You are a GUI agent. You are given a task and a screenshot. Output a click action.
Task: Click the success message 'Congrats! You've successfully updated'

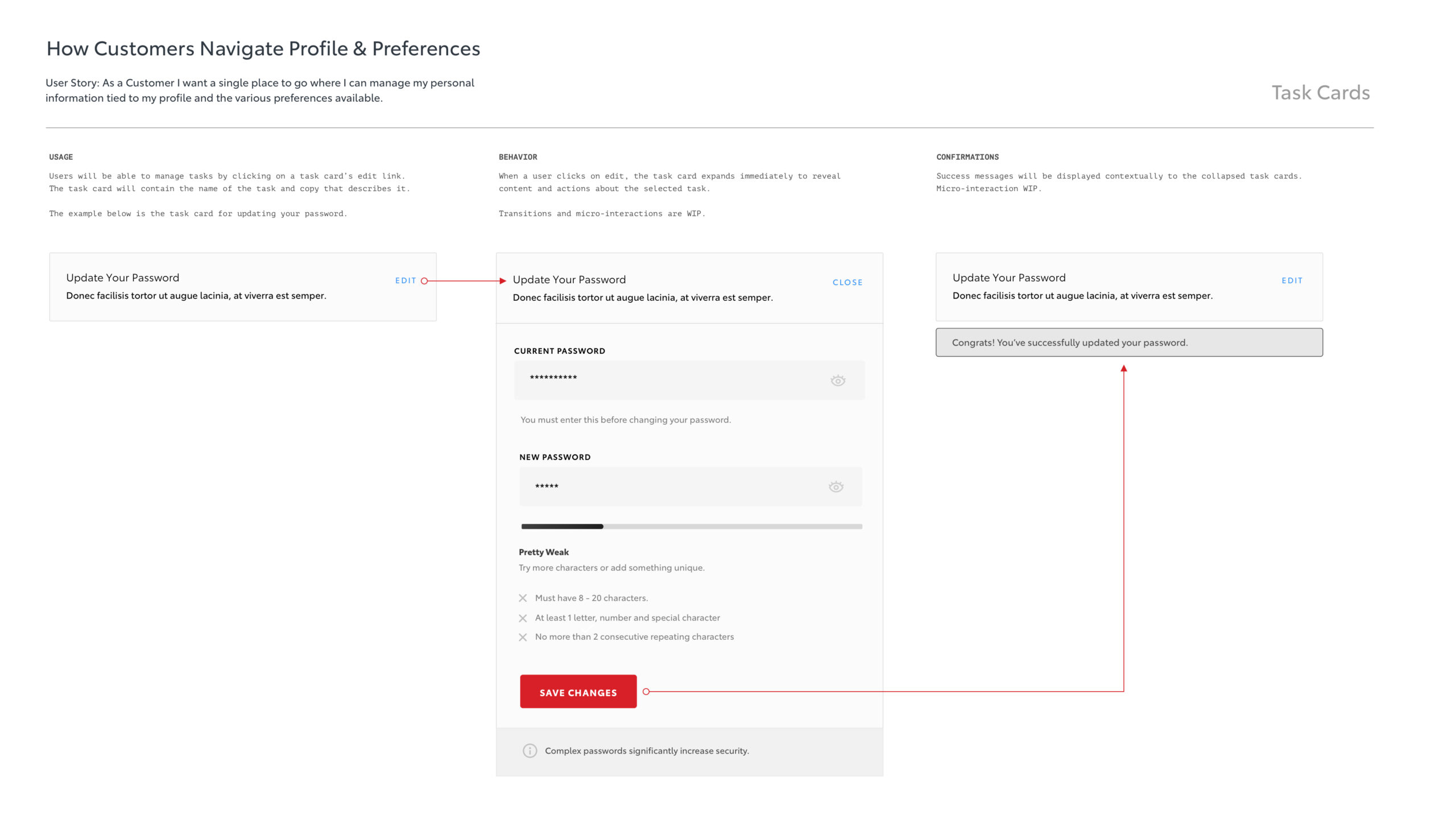[1129, 342]
